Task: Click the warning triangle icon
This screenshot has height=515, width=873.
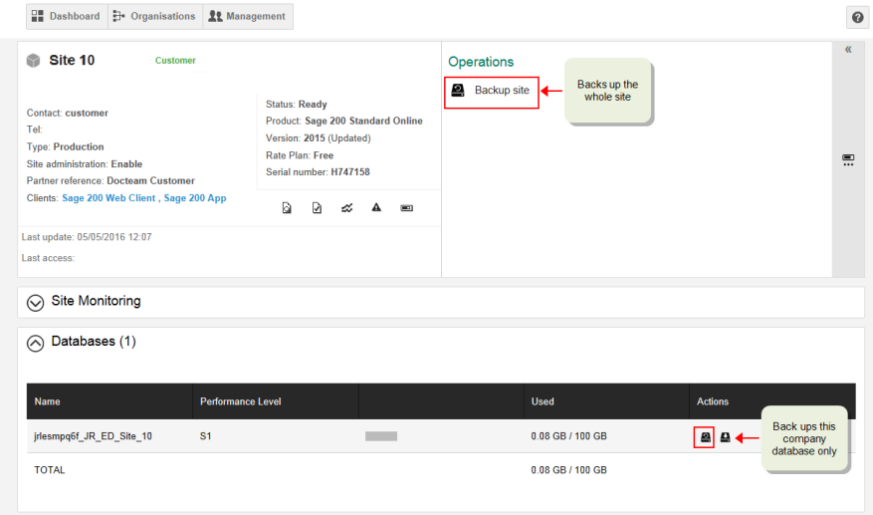Action: tap(376, 208)
